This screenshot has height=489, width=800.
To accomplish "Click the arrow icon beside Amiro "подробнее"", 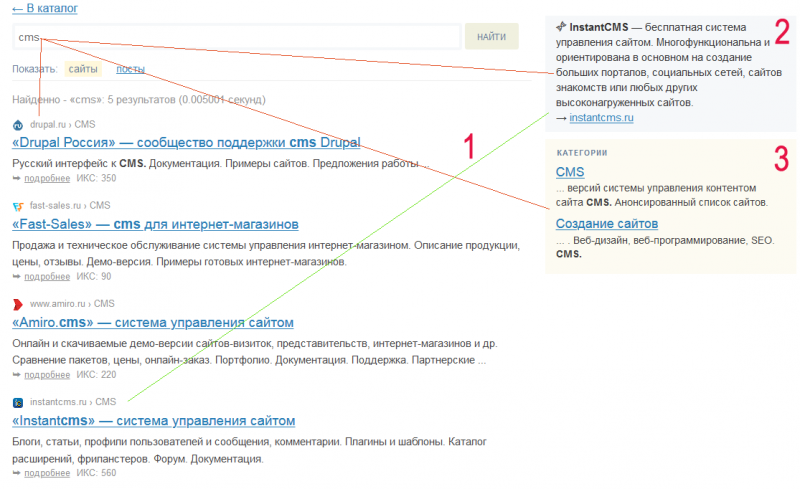I will tap(16, 375).
